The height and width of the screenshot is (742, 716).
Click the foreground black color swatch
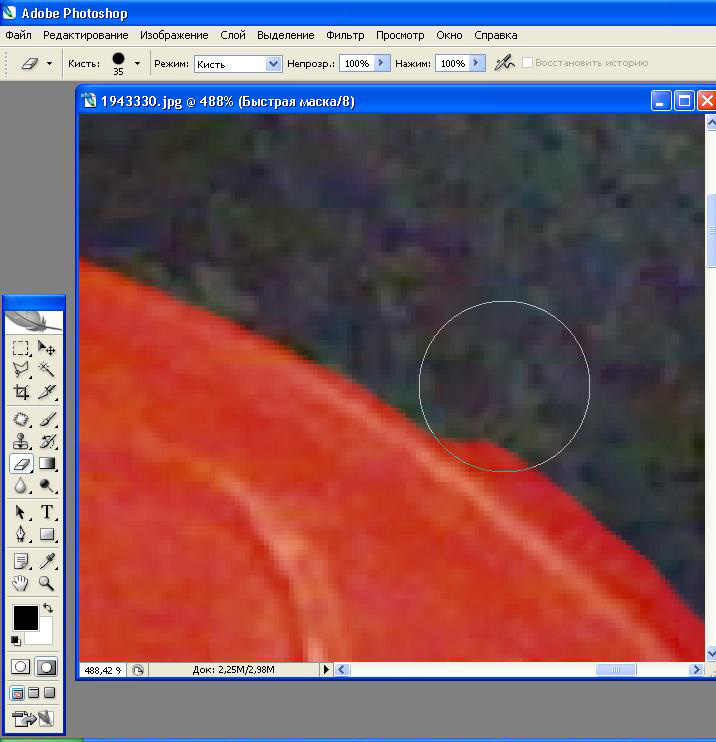pyautogui.click(x=25, y=617)
